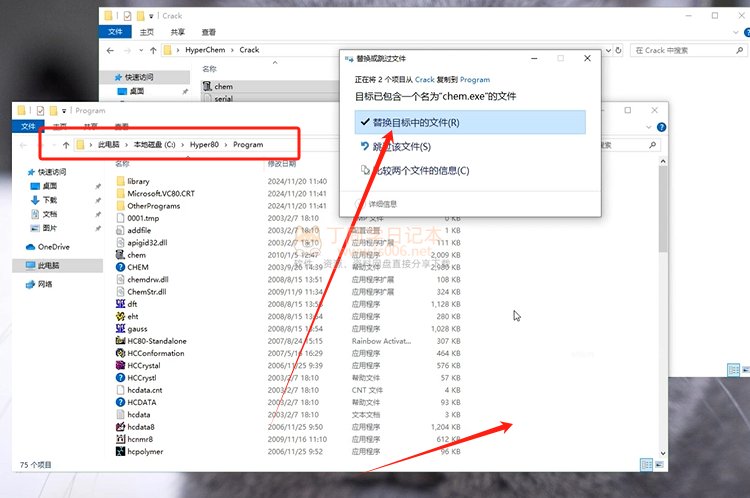Expand the ribbon in Program window
The width and height of the screenshot is (750, 498).
(649, 127)
